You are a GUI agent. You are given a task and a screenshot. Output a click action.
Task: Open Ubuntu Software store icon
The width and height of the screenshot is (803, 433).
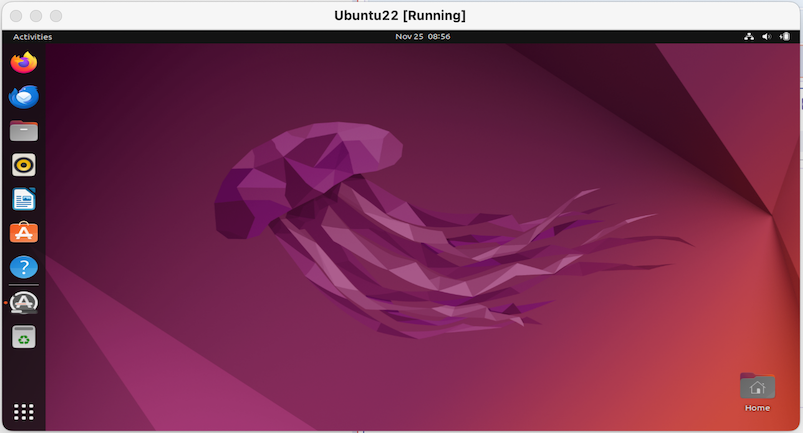(24, 233)
